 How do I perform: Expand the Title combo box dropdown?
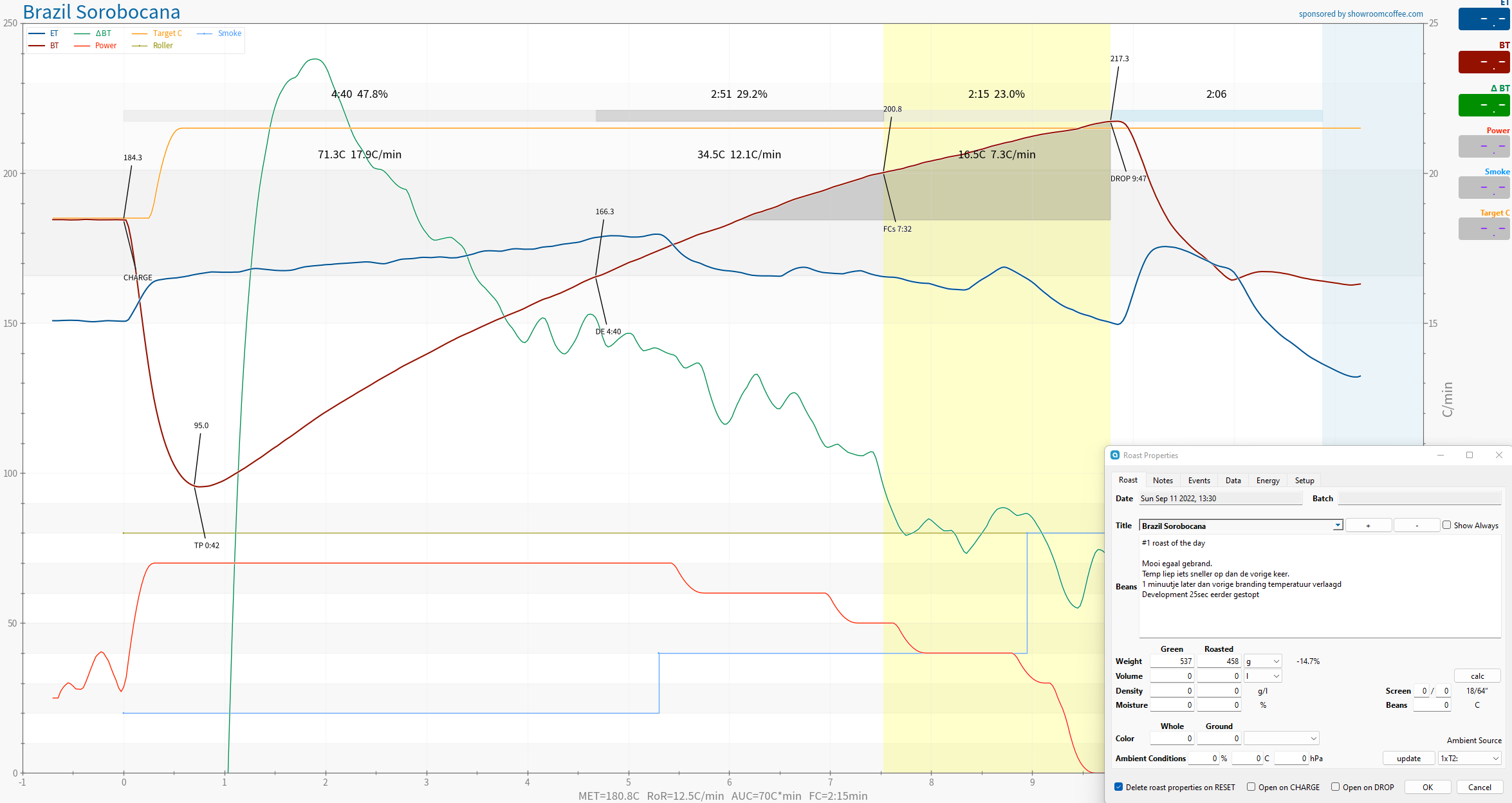click(x=1338, y=526)
